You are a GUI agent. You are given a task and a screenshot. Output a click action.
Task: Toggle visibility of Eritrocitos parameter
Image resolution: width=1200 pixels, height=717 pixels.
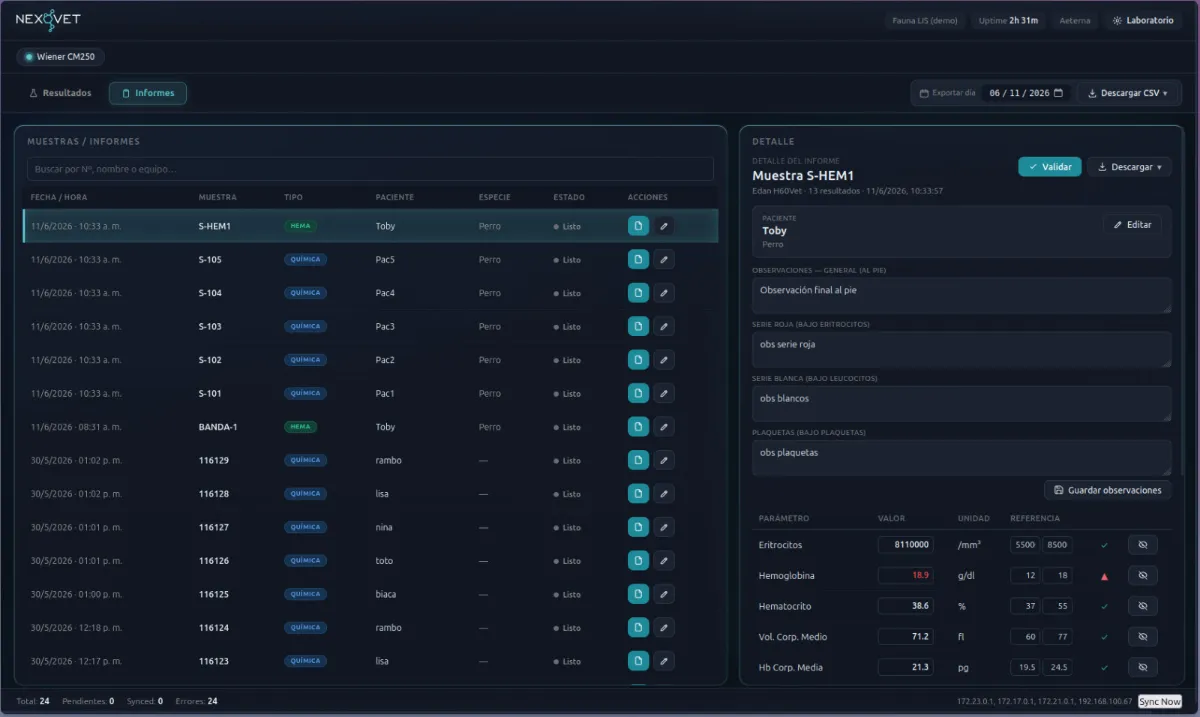(x=1143, y=545)
